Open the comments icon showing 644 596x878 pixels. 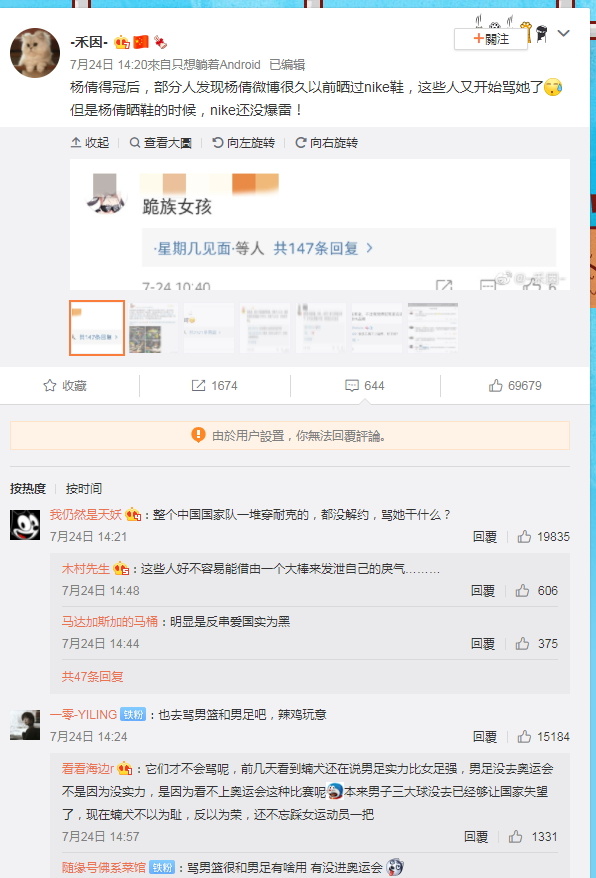[x=352, y=385]
